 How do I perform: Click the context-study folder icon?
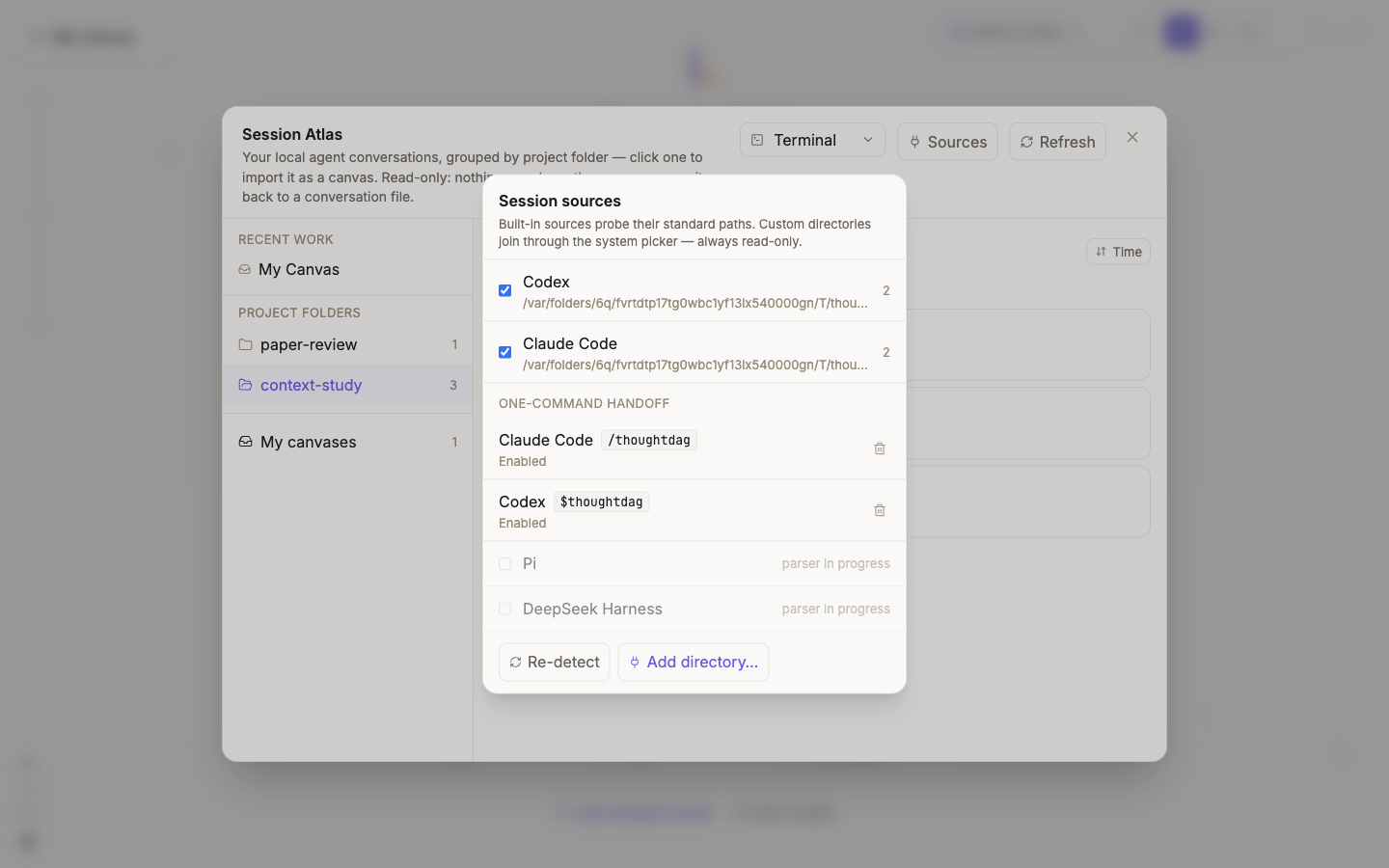(x=245, y=385)
